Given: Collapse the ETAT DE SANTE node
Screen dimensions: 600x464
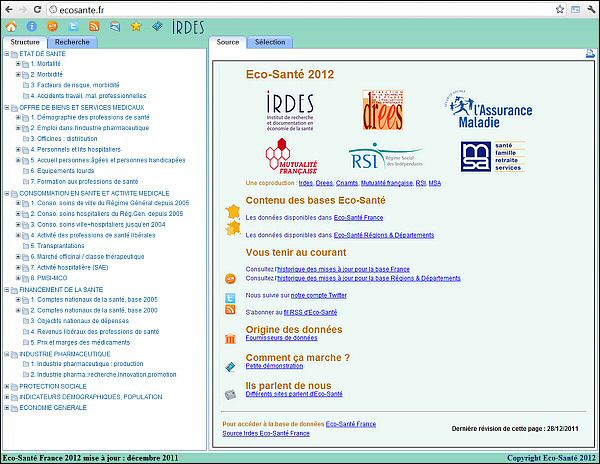Looking at the screenshot, I should 7,54.
